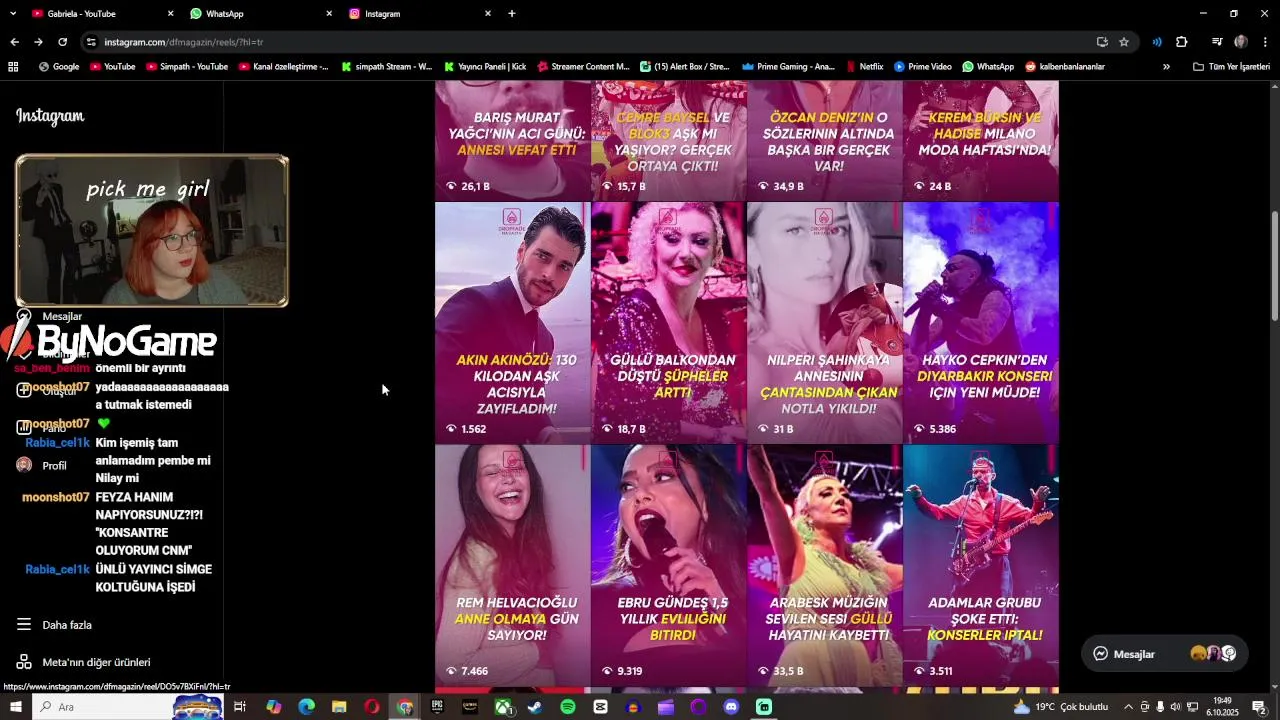Open the Akın Akınözü 130 kilodan reel
The image size is (1280, 720).
pos(512,323)
